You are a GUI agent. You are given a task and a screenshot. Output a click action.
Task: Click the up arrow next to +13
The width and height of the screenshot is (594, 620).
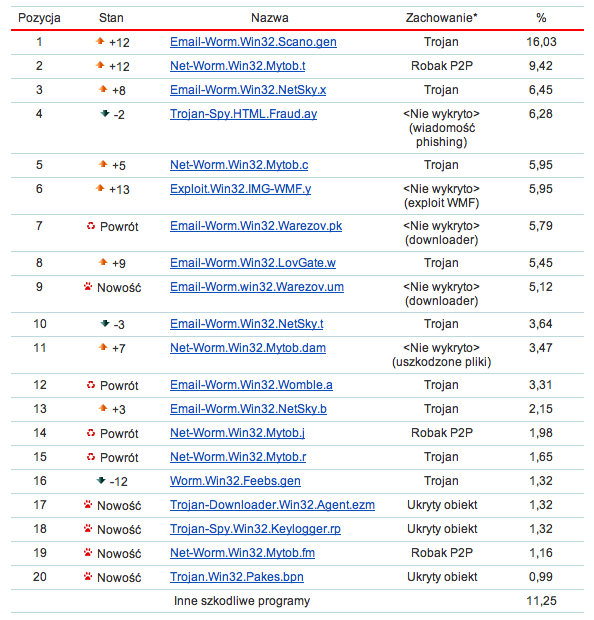[100, 187]
